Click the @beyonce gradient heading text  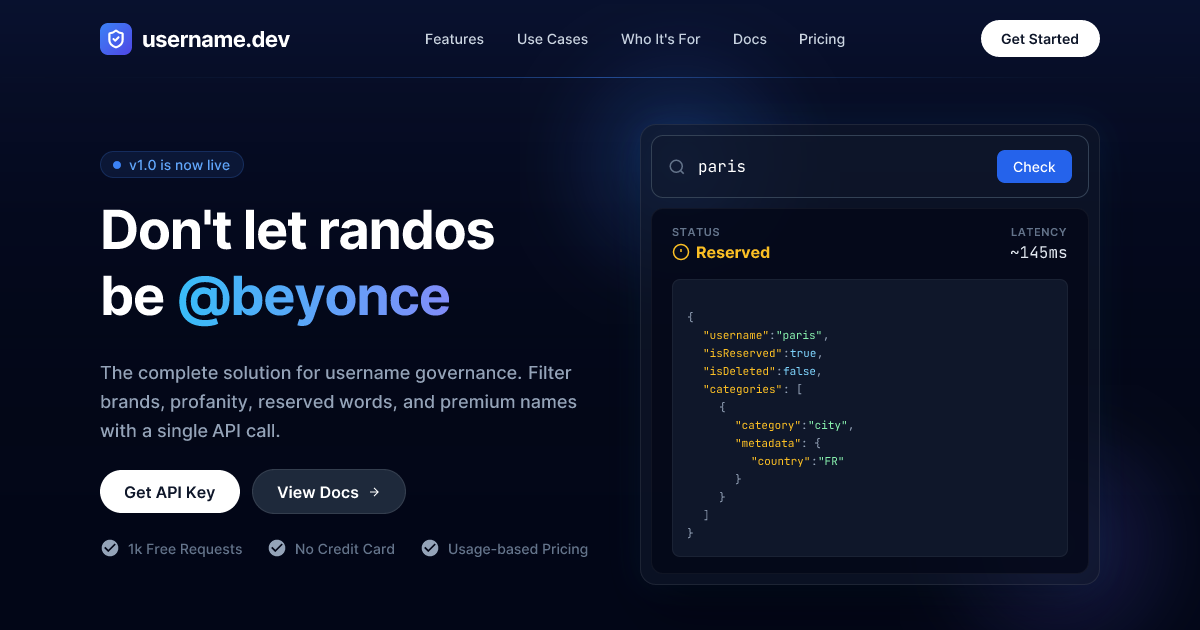pos(314,296)
